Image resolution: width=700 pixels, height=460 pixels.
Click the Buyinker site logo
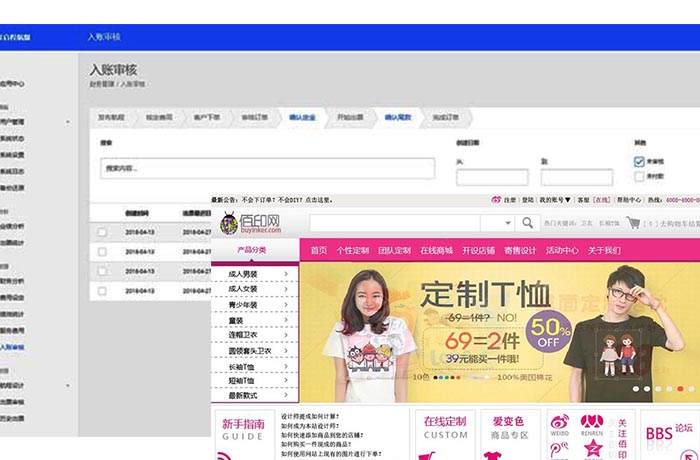[x=250, y=222]
